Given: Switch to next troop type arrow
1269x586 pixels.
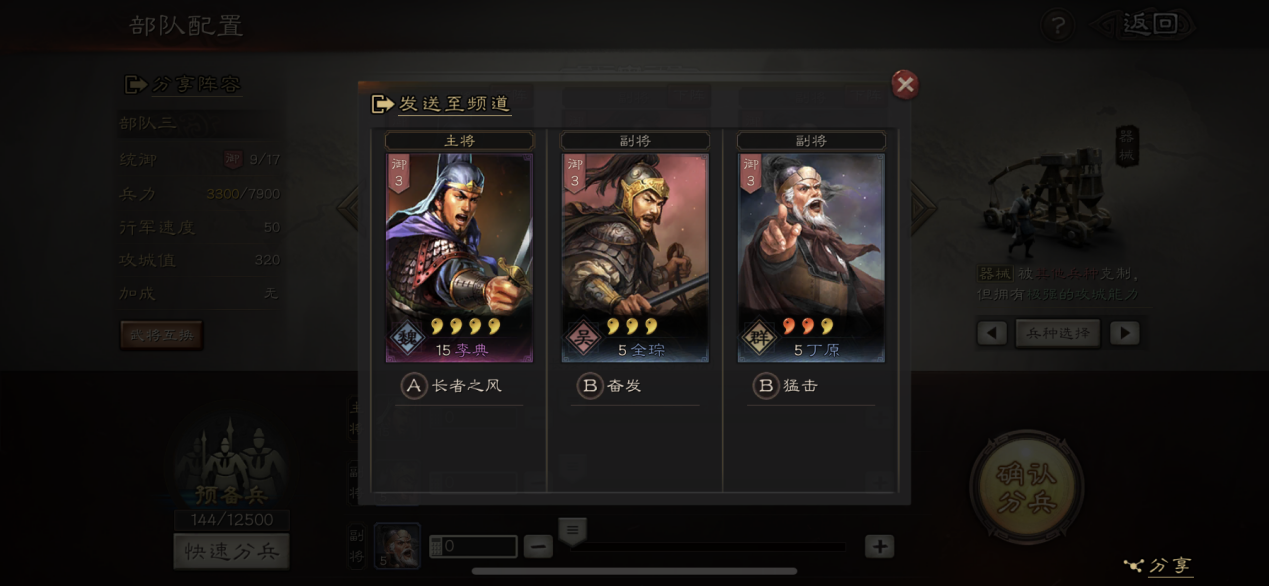Looking at the screenshot, I should [1125, 333].
